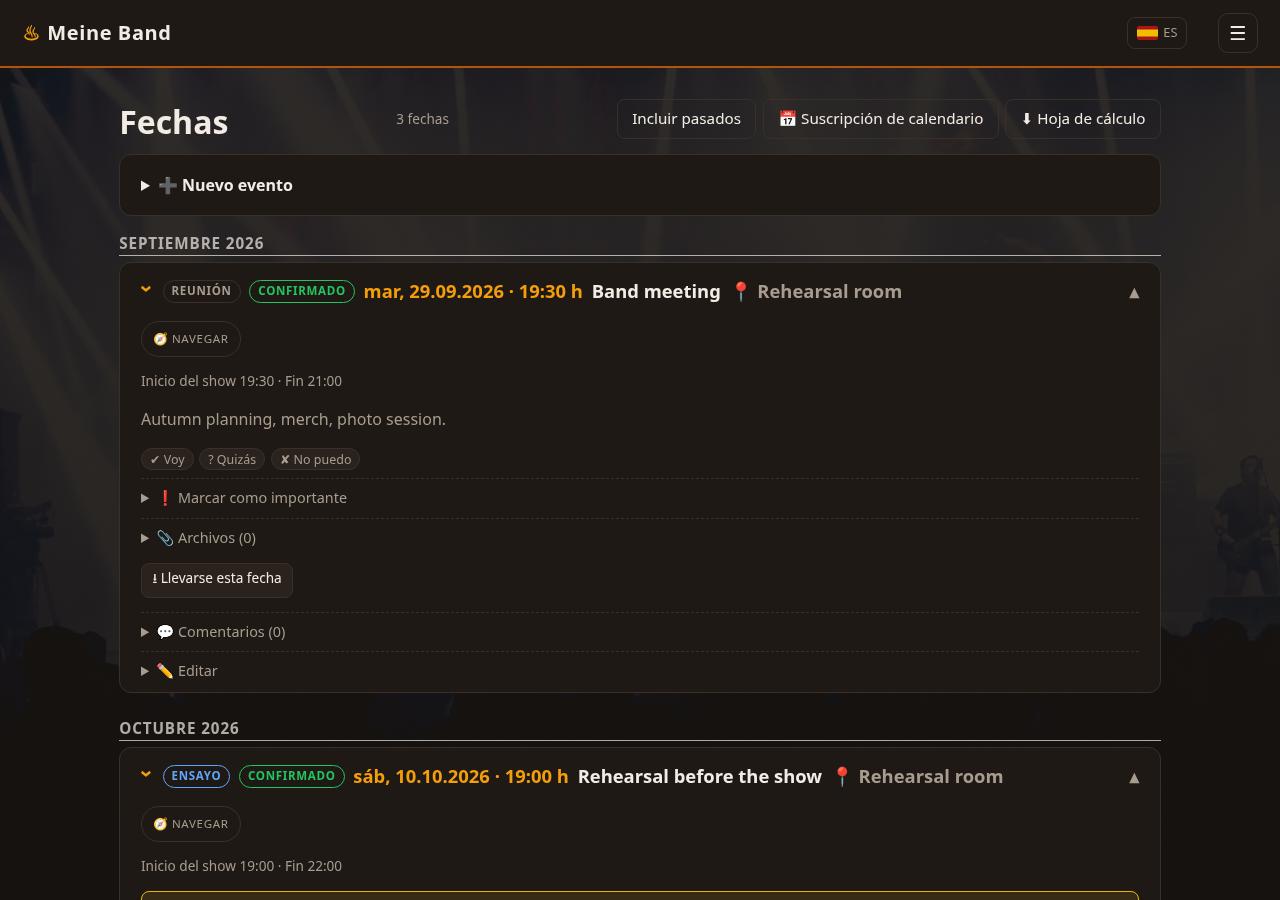The width and height of the screenshot is (1280, 900).
Task: Download Hoja de cálculo spreadsheet
Action: (x=1083, y=119)
